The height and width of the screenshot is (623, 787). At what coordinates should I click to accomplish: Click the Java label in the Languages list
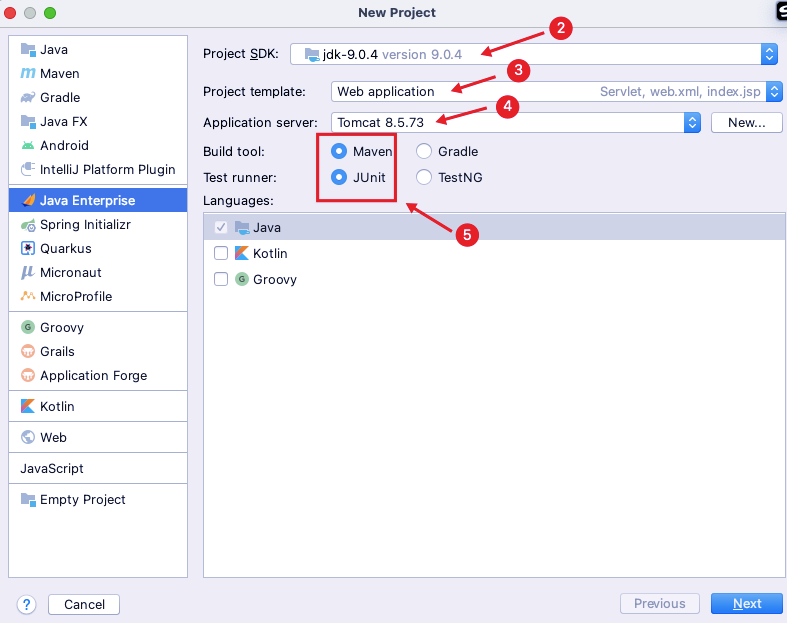pos(267,227)
